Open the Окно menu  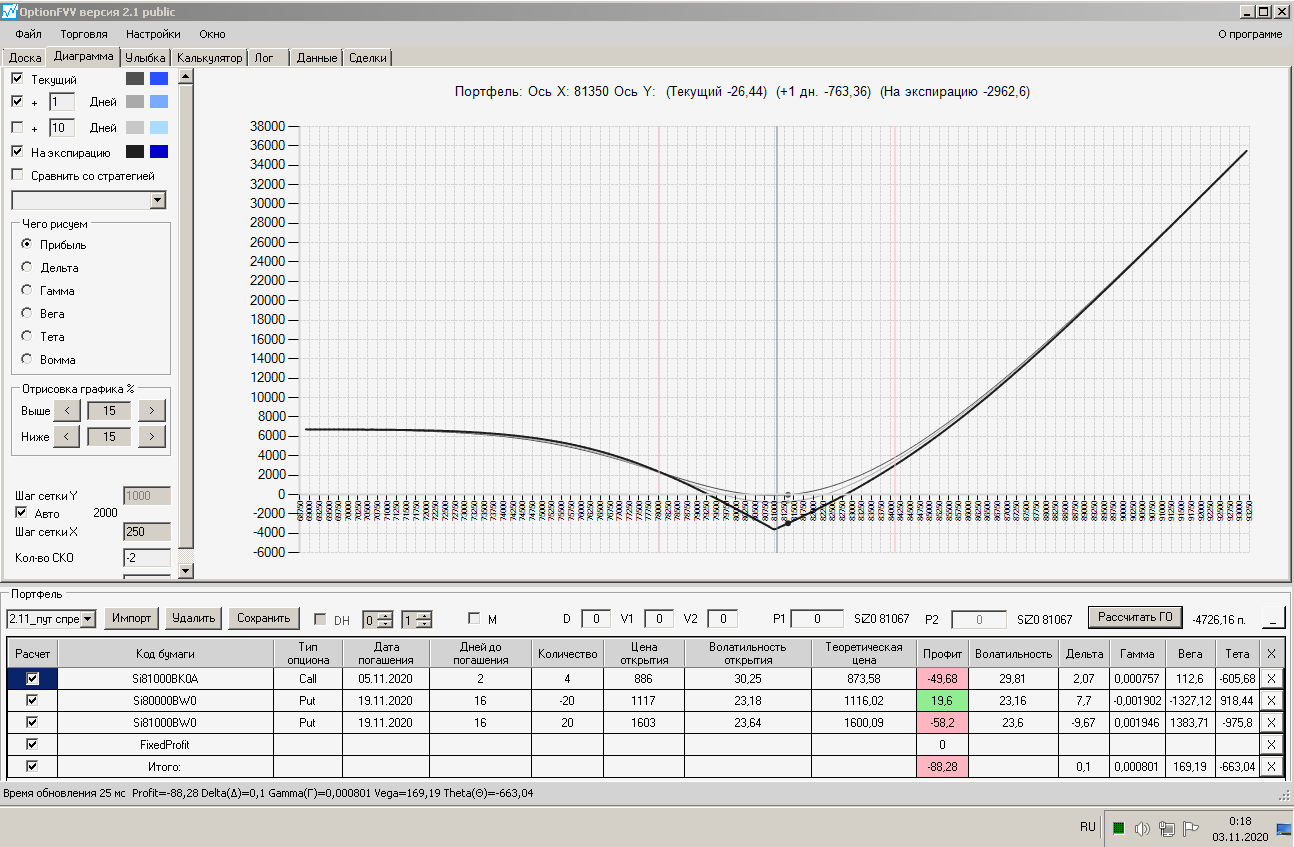[x=212, y=34]
